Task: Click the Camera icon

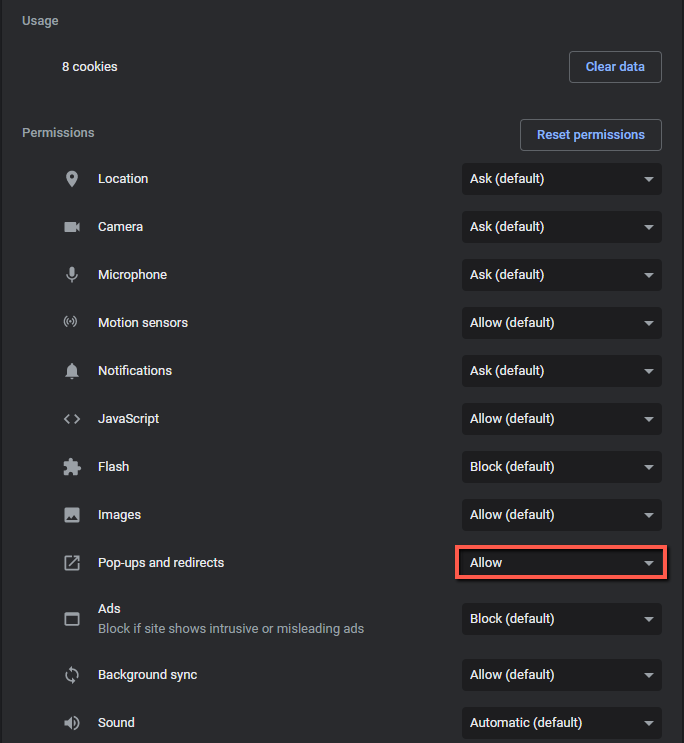Action: 72,227
